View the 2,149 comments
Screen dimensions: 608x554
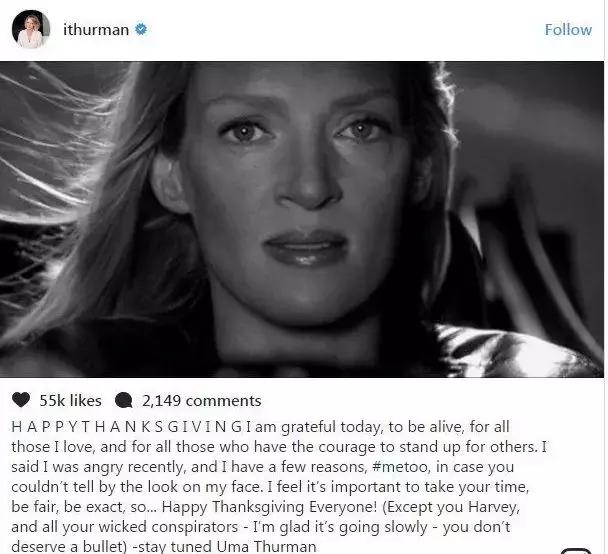202,400
